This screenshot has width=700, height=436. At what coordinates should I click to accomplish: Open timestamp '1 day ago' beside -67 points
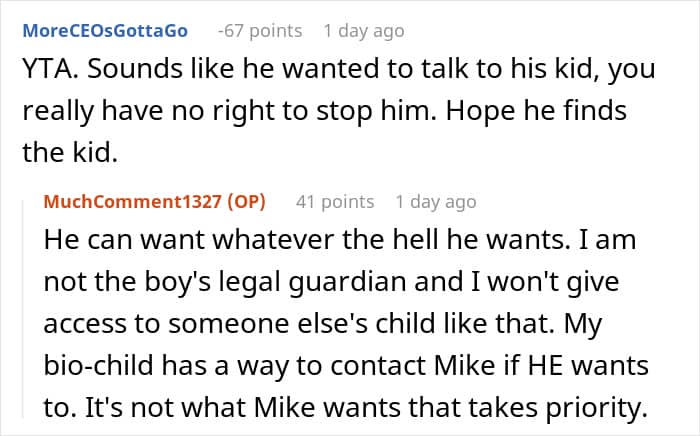point(364,31)
